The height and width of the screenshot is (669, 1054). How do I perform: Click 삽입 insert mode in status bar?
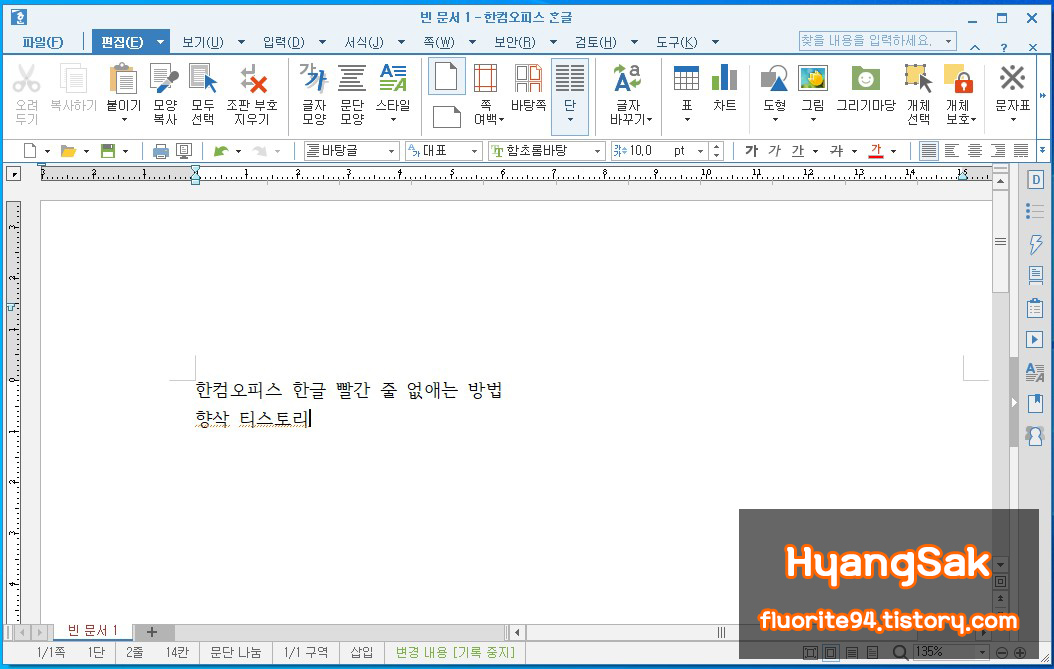(362, 652)
